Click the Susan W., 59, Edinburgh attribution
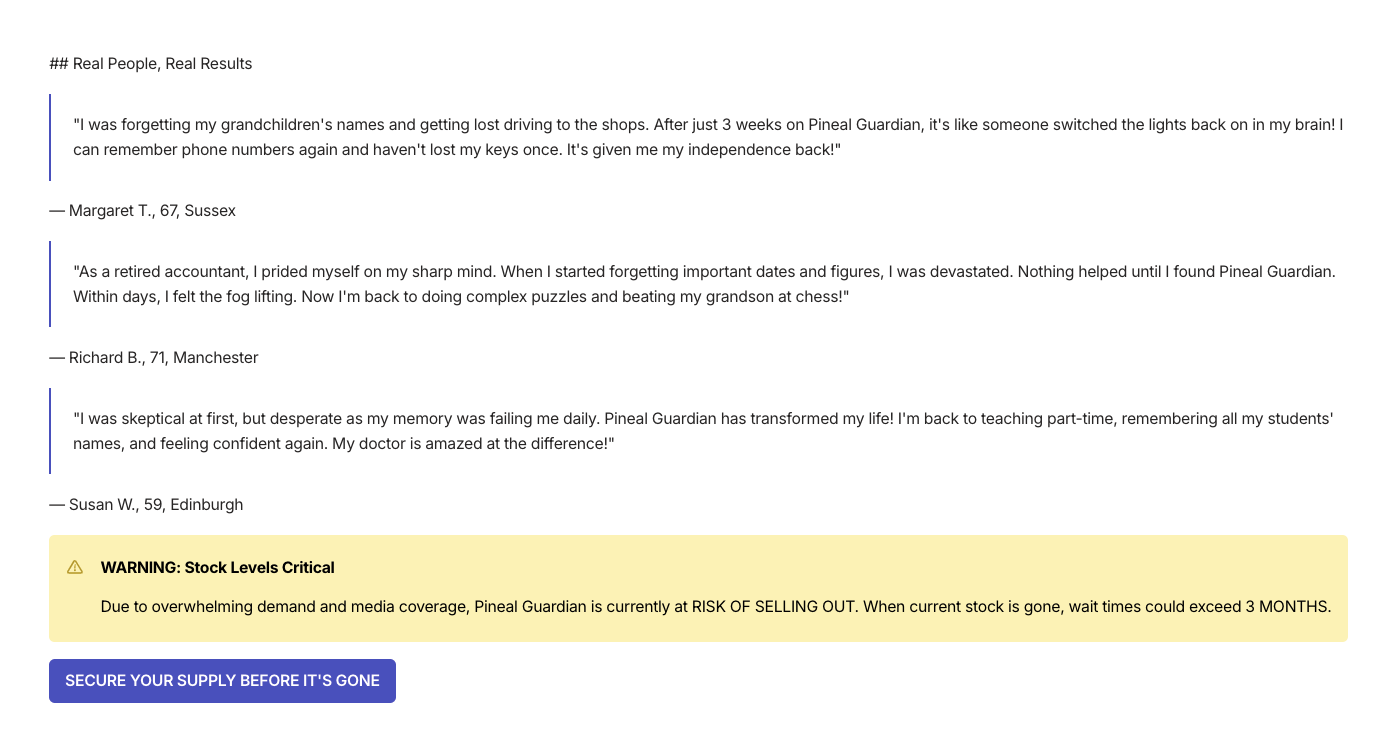 (x=156, y=505)
